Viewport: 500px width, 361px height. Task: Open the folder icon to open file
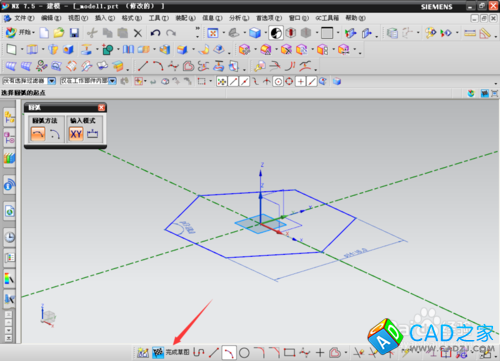point(59,33)
